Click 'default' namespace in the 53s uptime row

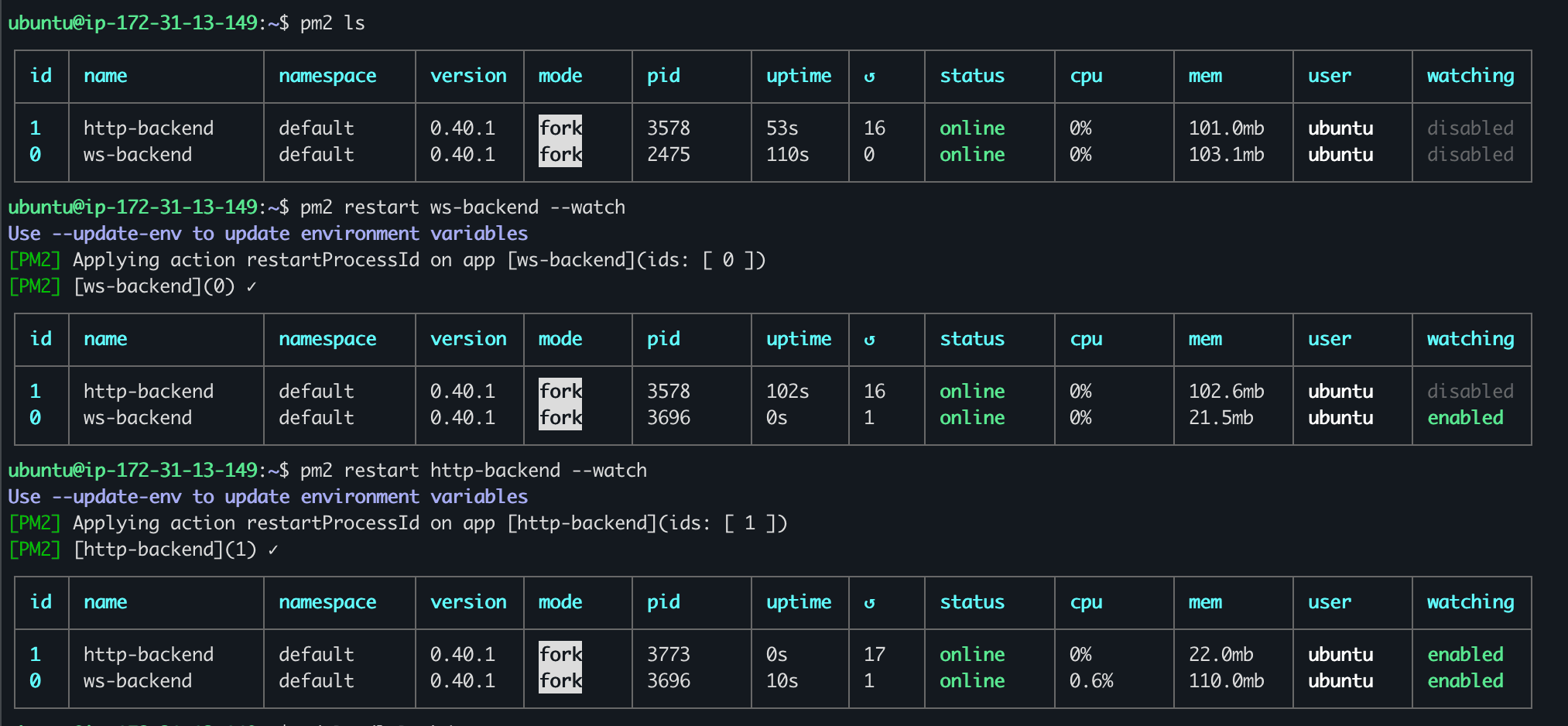317,128
